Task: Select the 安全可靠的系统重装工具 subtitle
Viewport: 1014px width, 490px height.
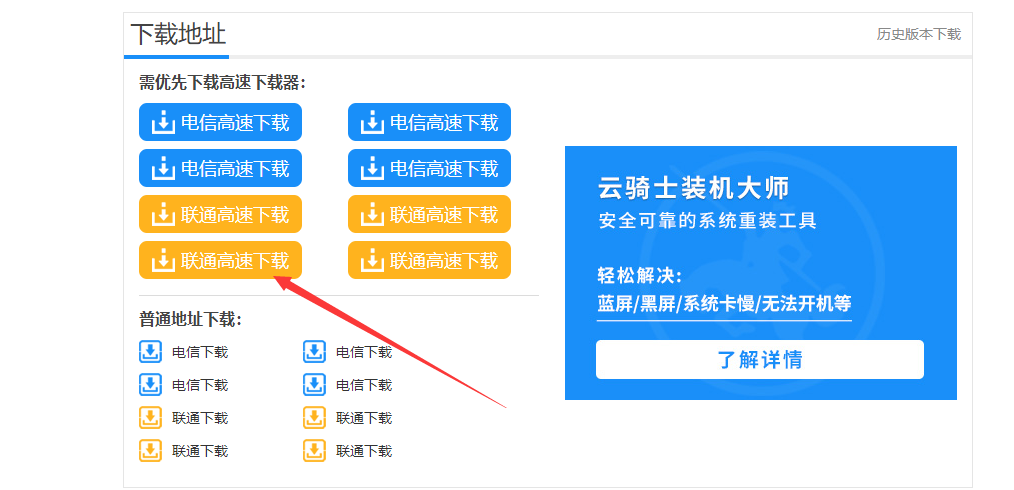Action: coord(707,220)
